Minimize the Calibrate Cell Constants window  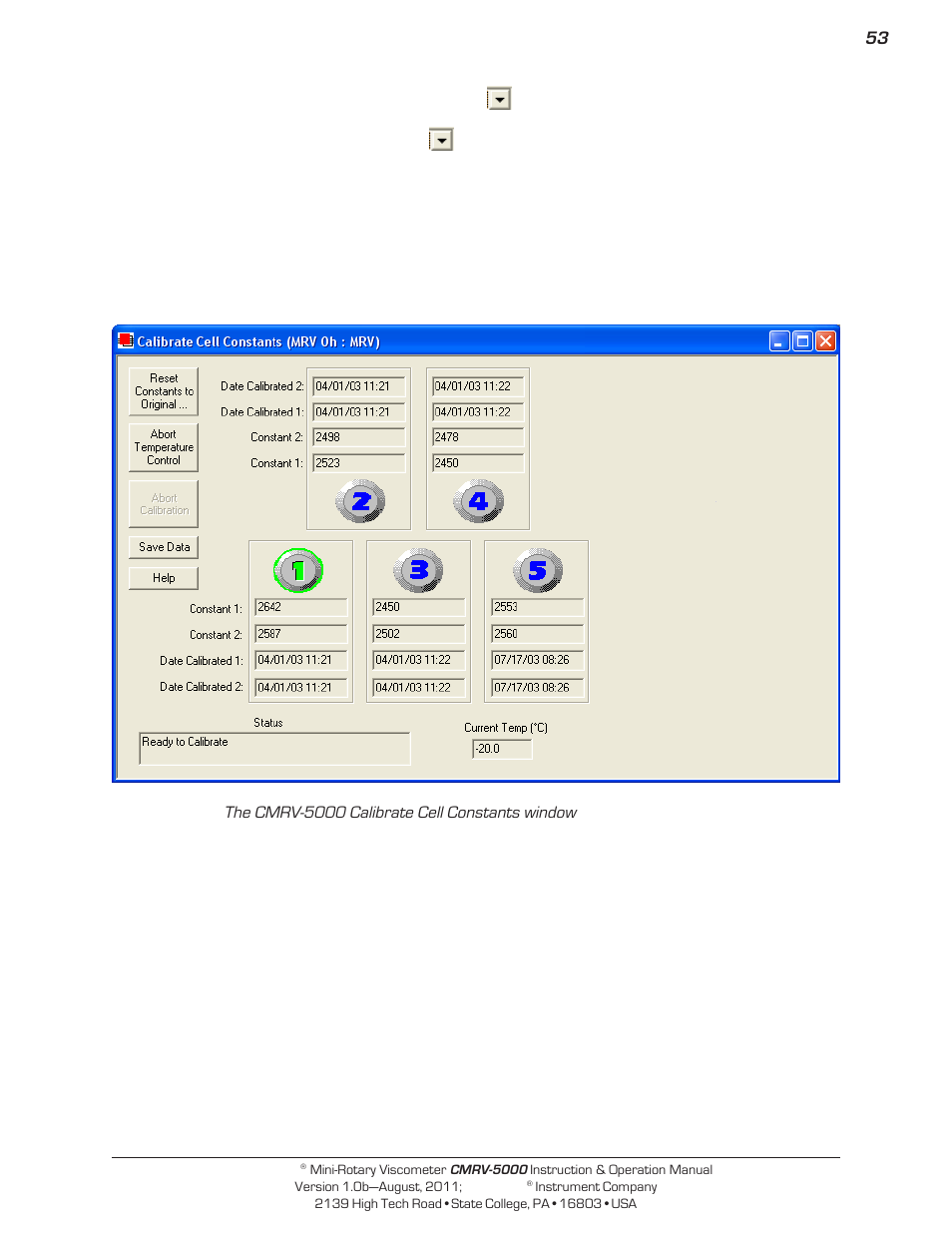(780, 341)
